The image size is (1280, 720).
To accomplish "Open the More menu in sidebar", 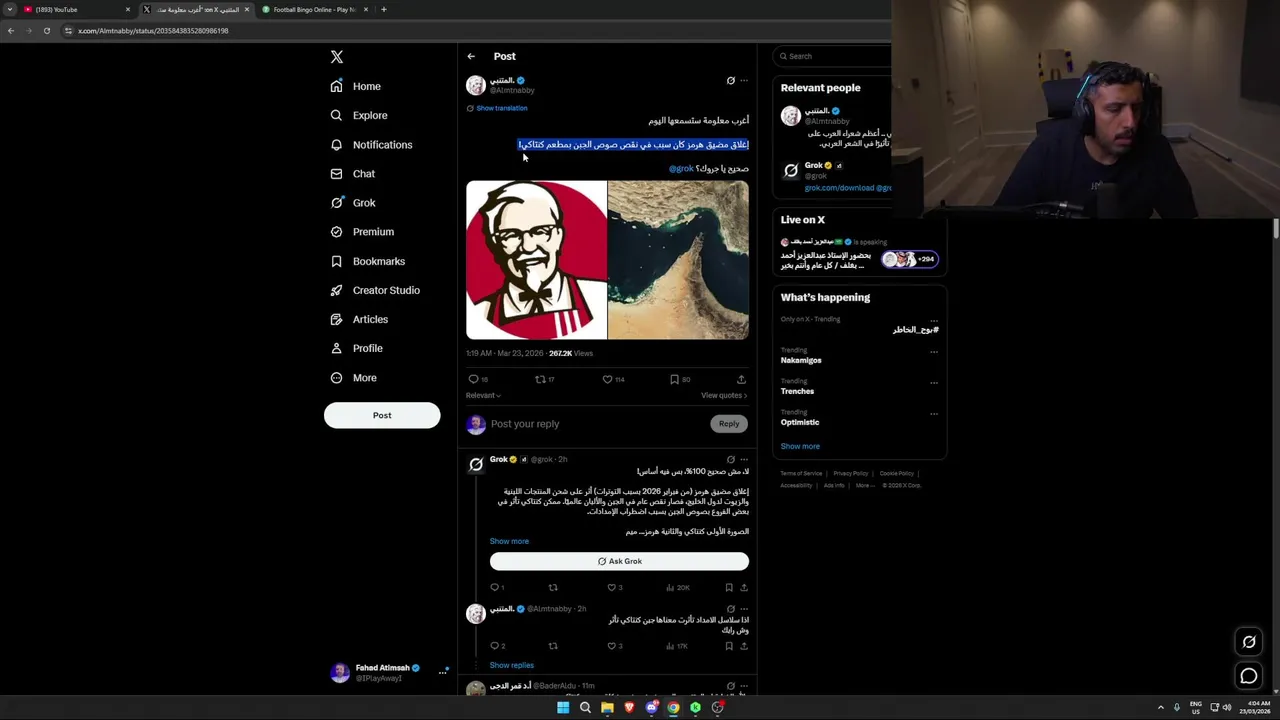I will (353, 378).
